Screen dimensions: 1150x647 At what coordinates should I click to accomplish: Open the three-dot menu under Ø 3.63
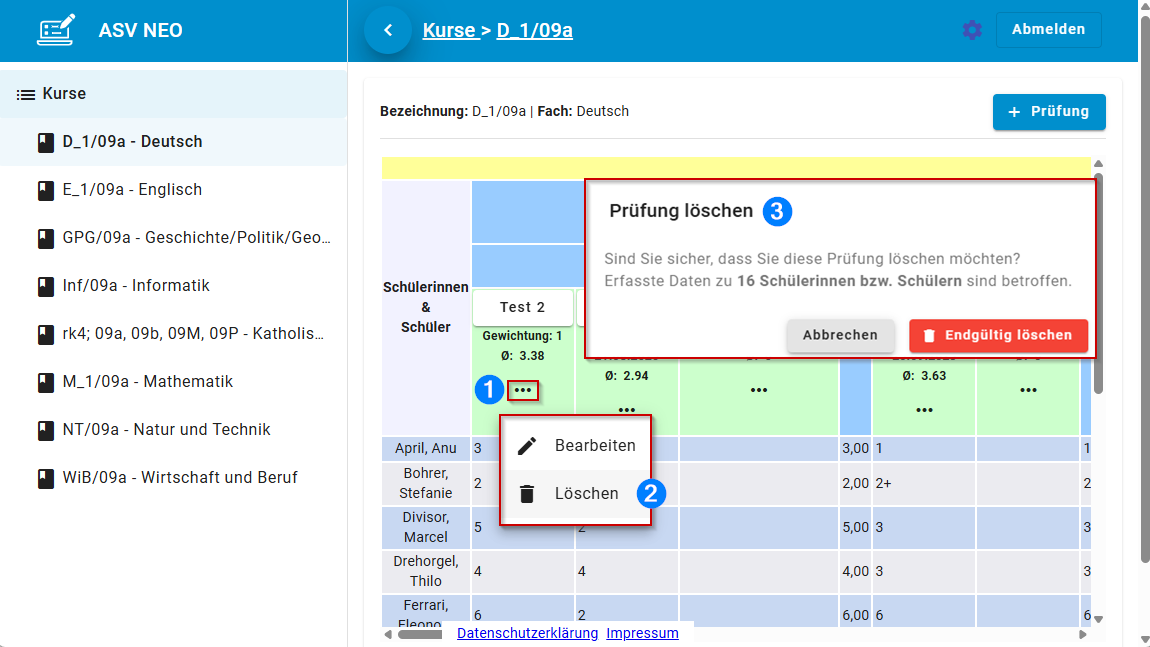924,409
